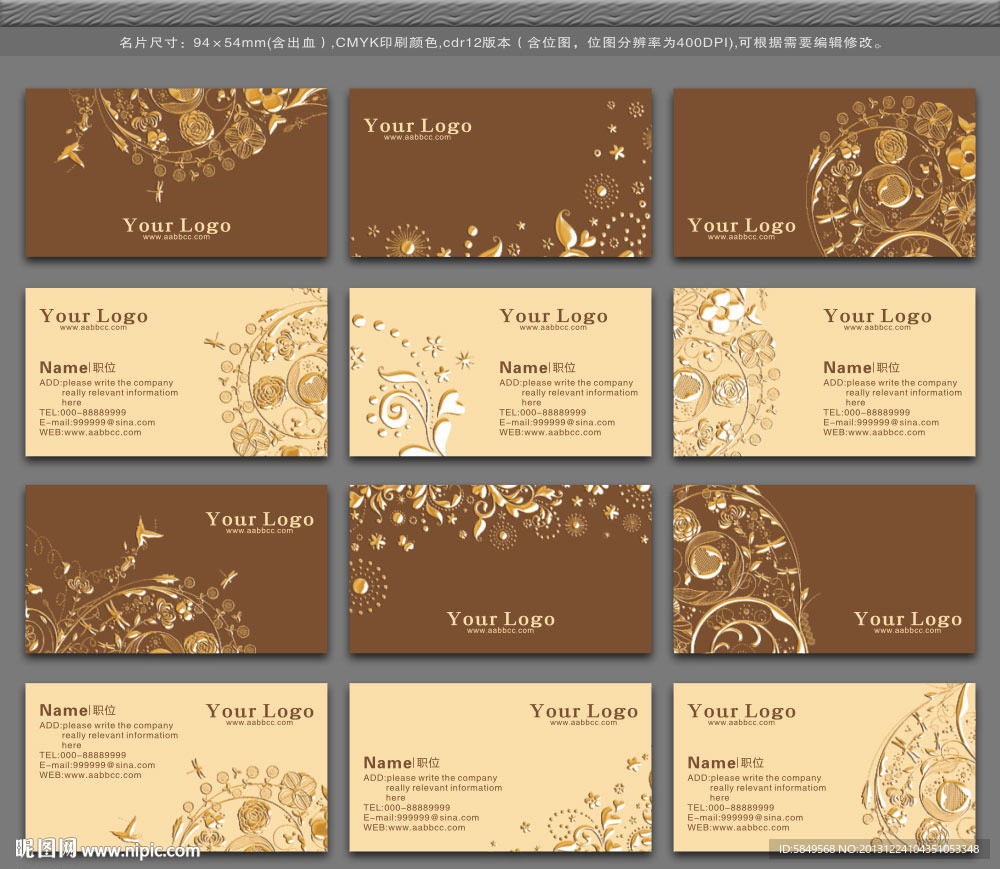Click 'Your Logo' on the dandelion brown card
Screen dimensions: 1000x869
click(x=418, y=126)
